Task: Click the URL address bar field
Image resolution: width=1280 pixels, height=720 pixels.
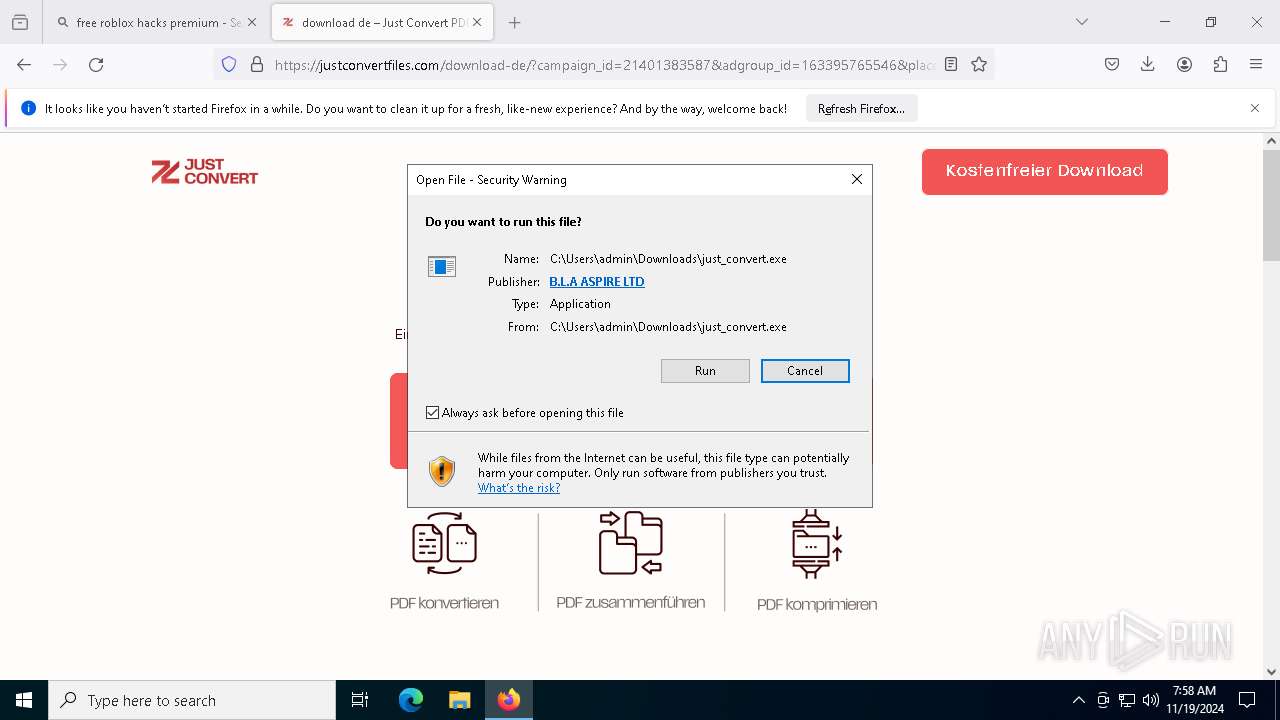Action: pyautogui.click(x=605, y=65)
